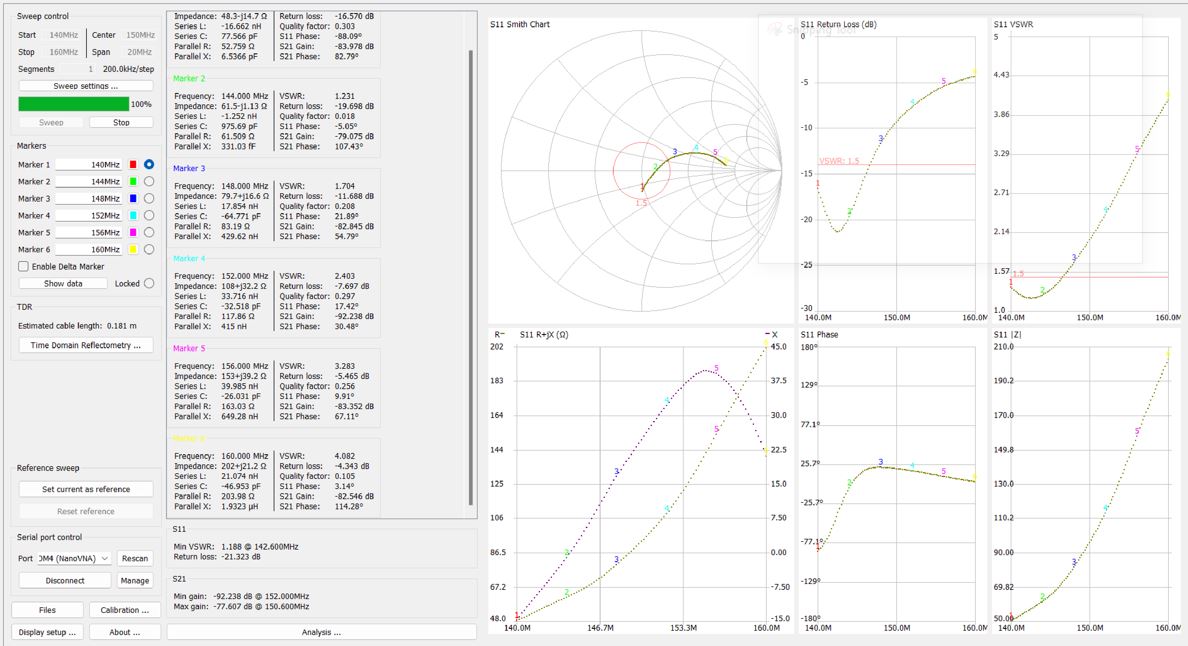Toggle the Locked radio button
The height and width of the screenshot is (646, 1188).
[x=148, y=283]
